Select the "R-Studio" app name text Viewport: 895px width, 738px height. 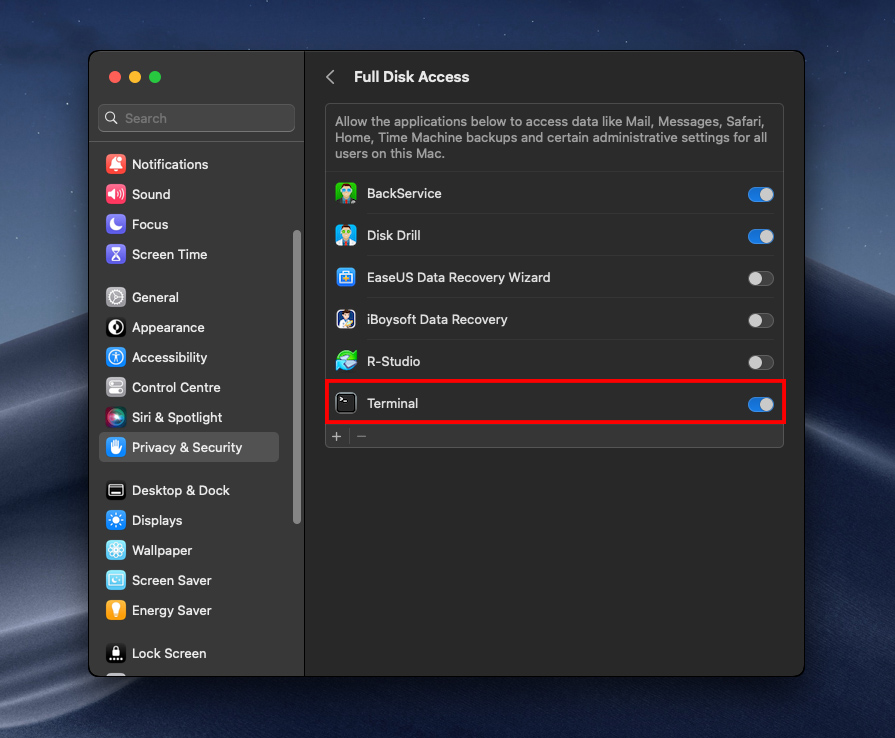click(x=393, y=361)
